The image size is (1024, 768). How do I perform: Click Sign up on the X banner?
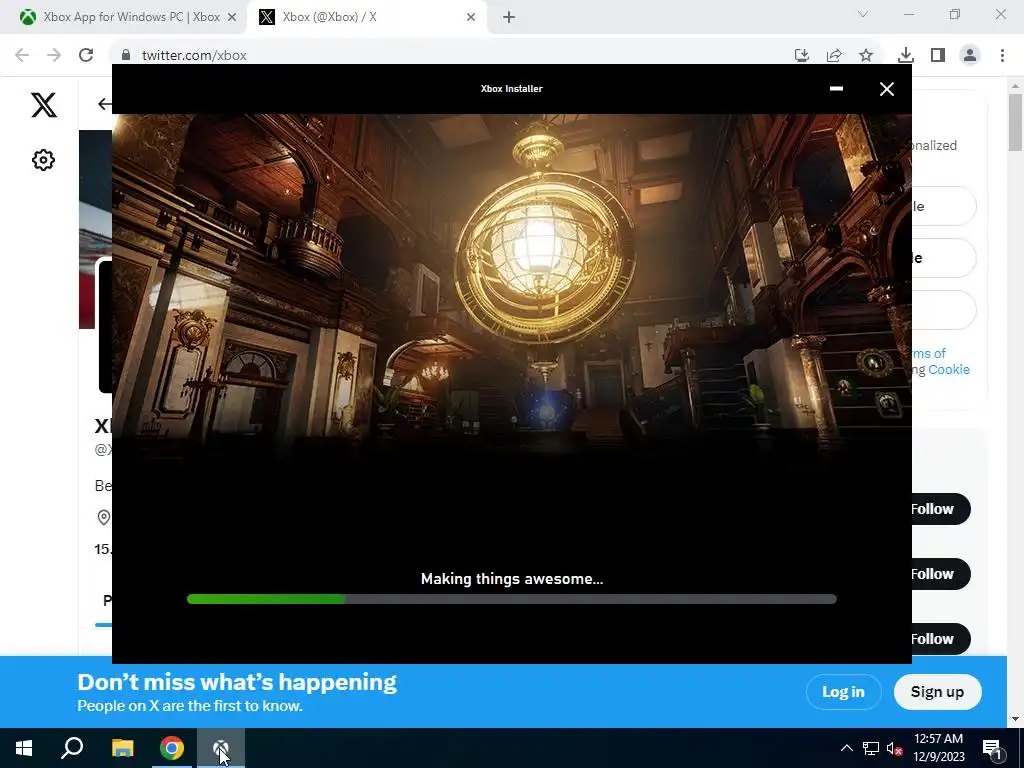937,692
